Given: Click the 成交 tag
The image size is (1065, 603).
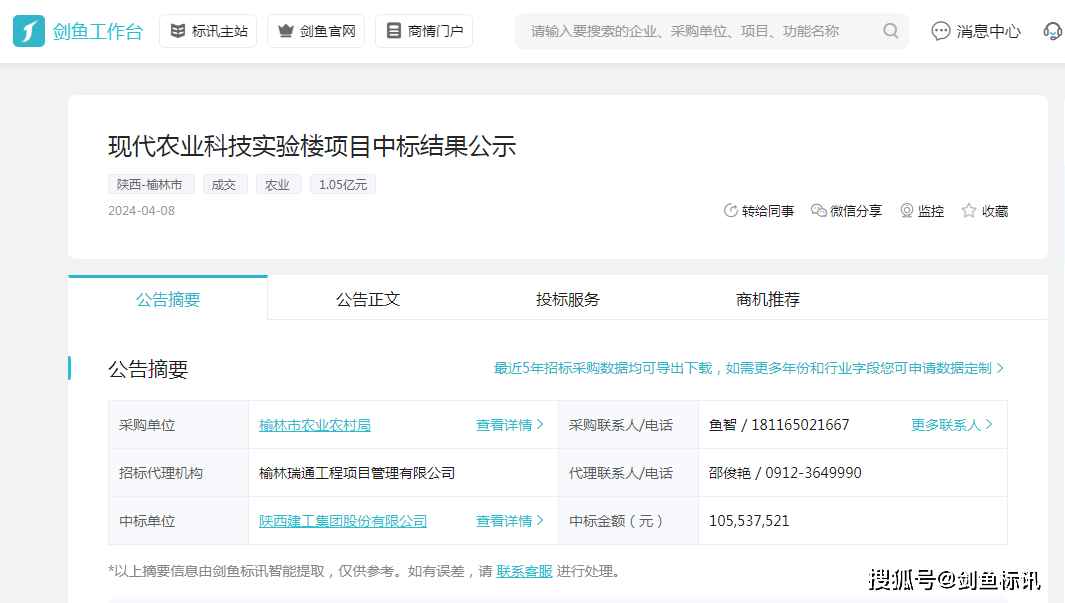Looking at the screenshot, I should click(225, 184).
